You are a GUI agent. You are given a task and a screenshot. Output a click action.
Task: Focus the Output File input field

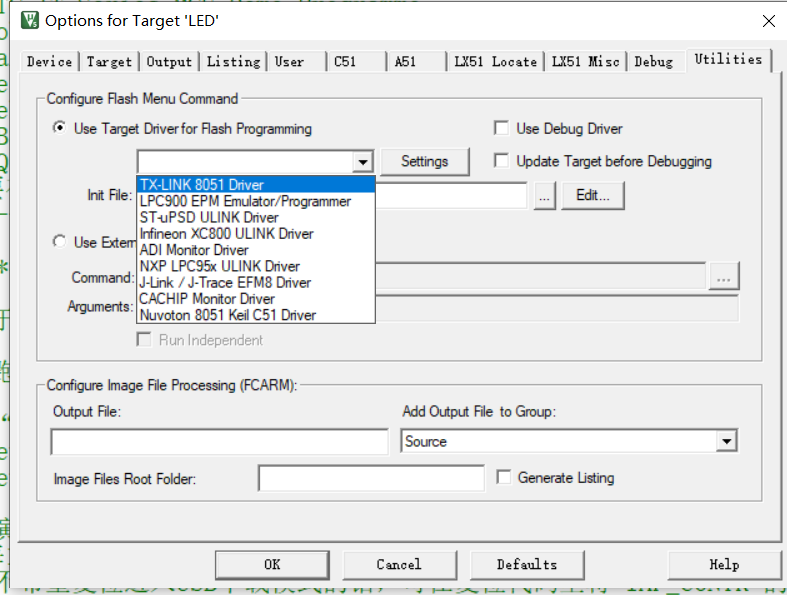[x=219, y=442]
